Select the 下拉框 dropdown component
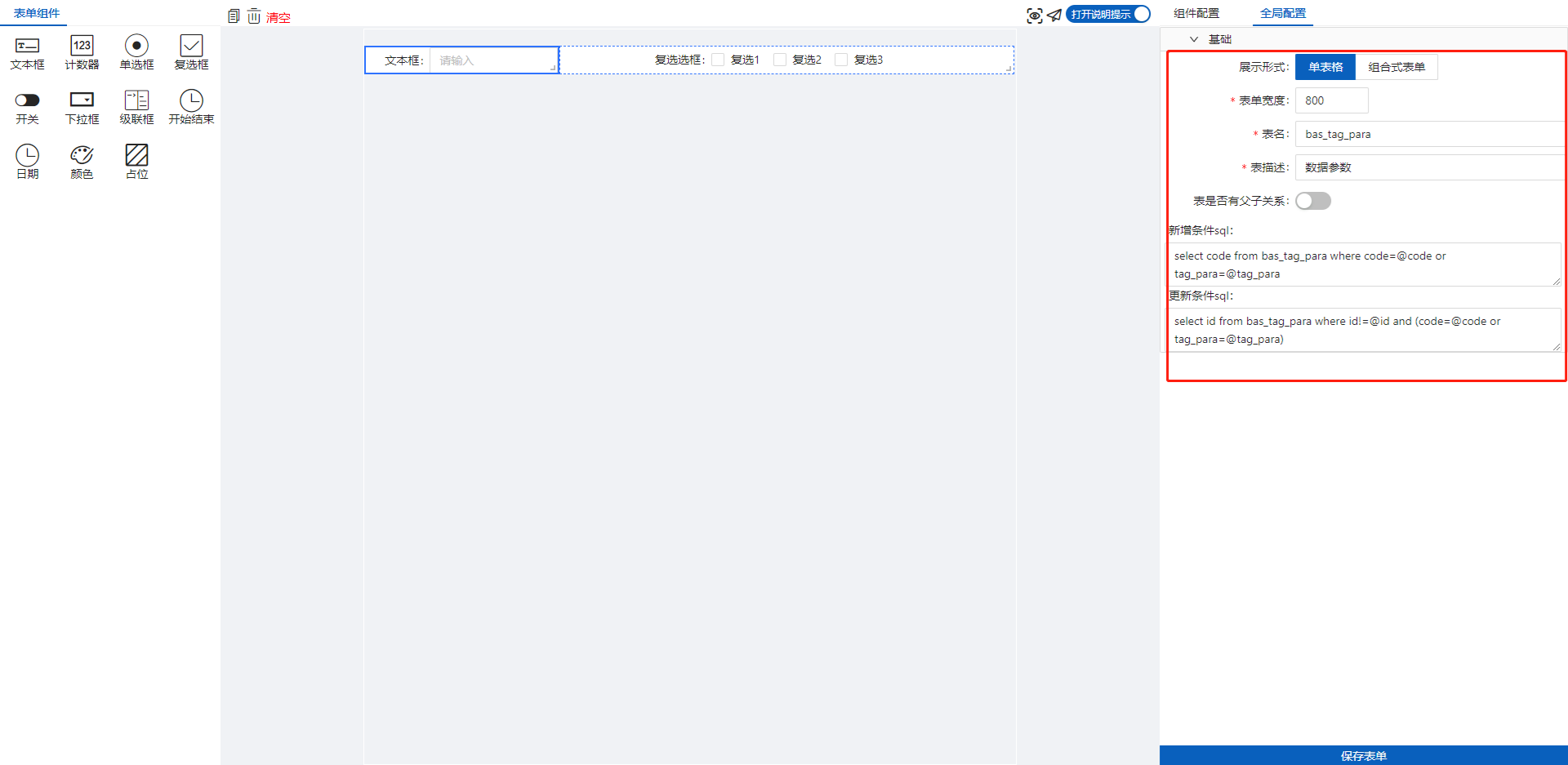The image size is (1568, 765). pyautogui.click(x=82, y=107)
